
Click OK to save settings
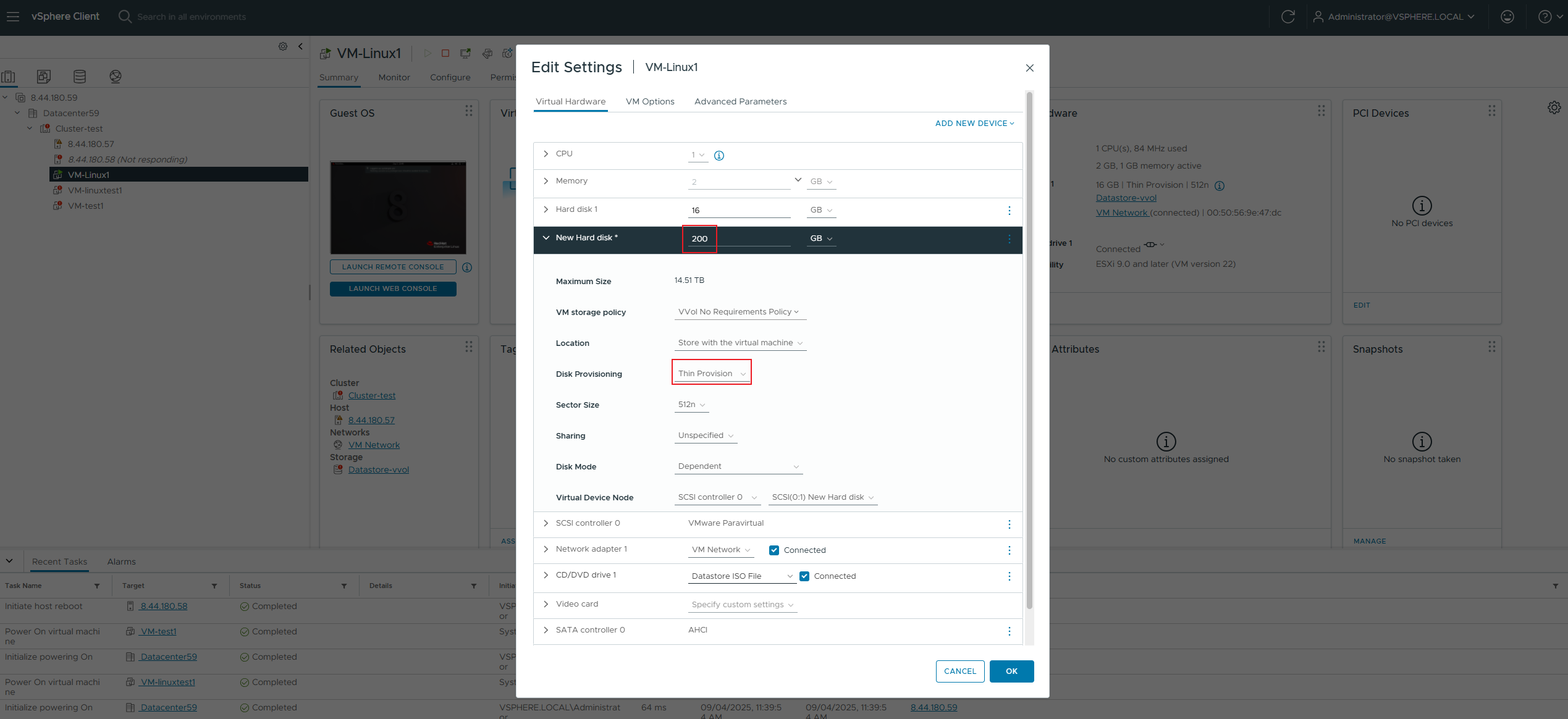pos(1011,671)
